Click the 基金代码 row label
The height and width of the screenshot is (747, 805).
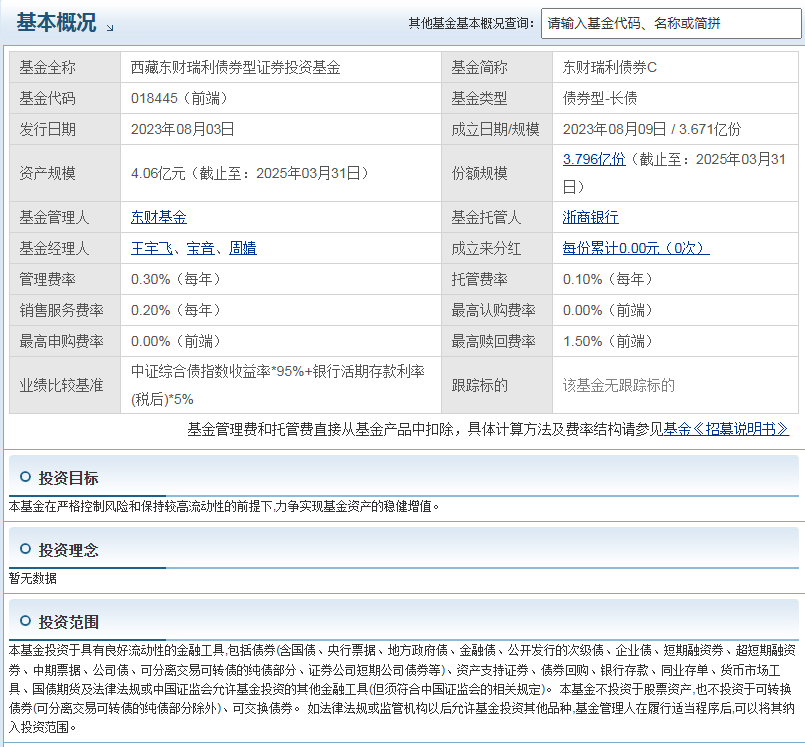[x=47, y=98]
